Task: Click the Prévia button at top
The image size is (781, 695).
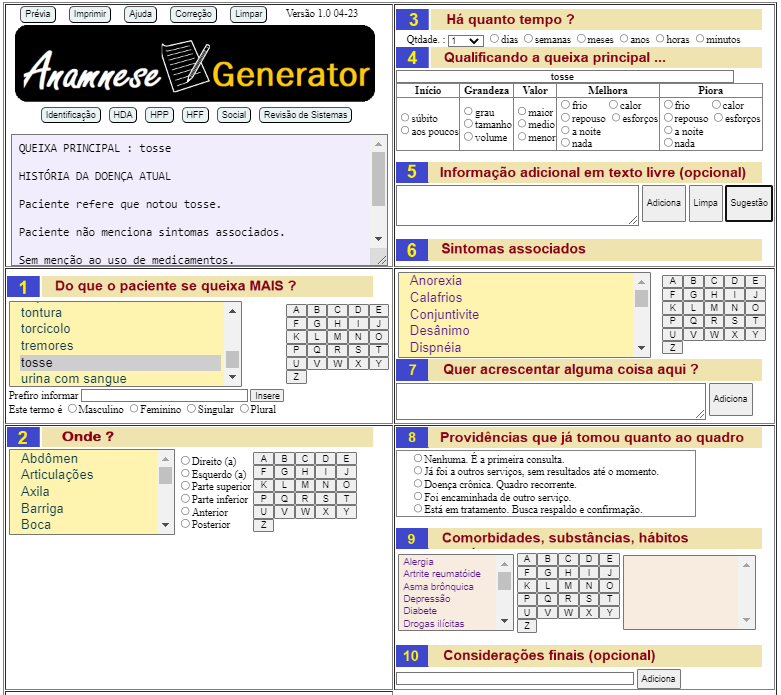Action: [39, 15]
